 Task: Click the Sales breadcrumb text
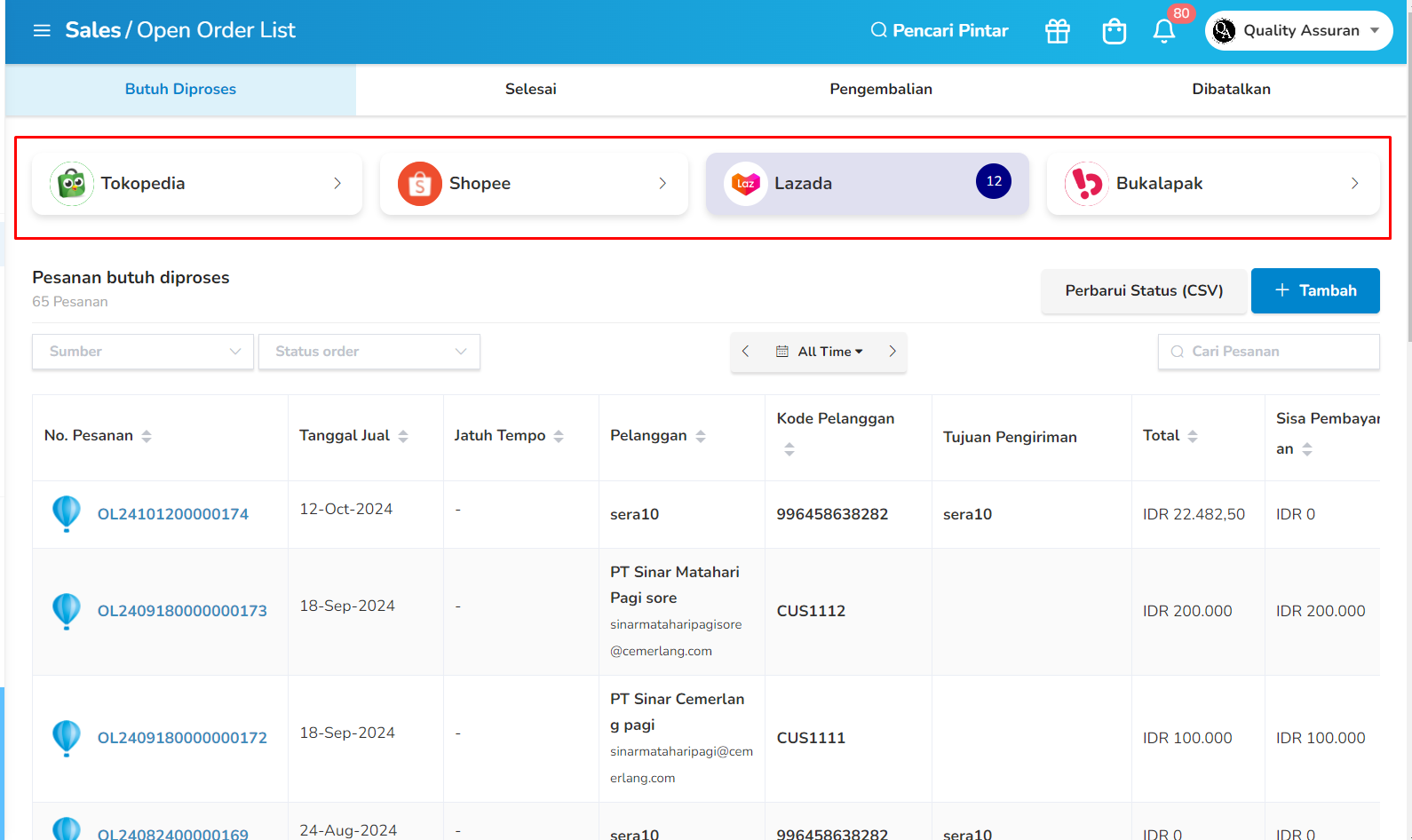coord(93,30)
